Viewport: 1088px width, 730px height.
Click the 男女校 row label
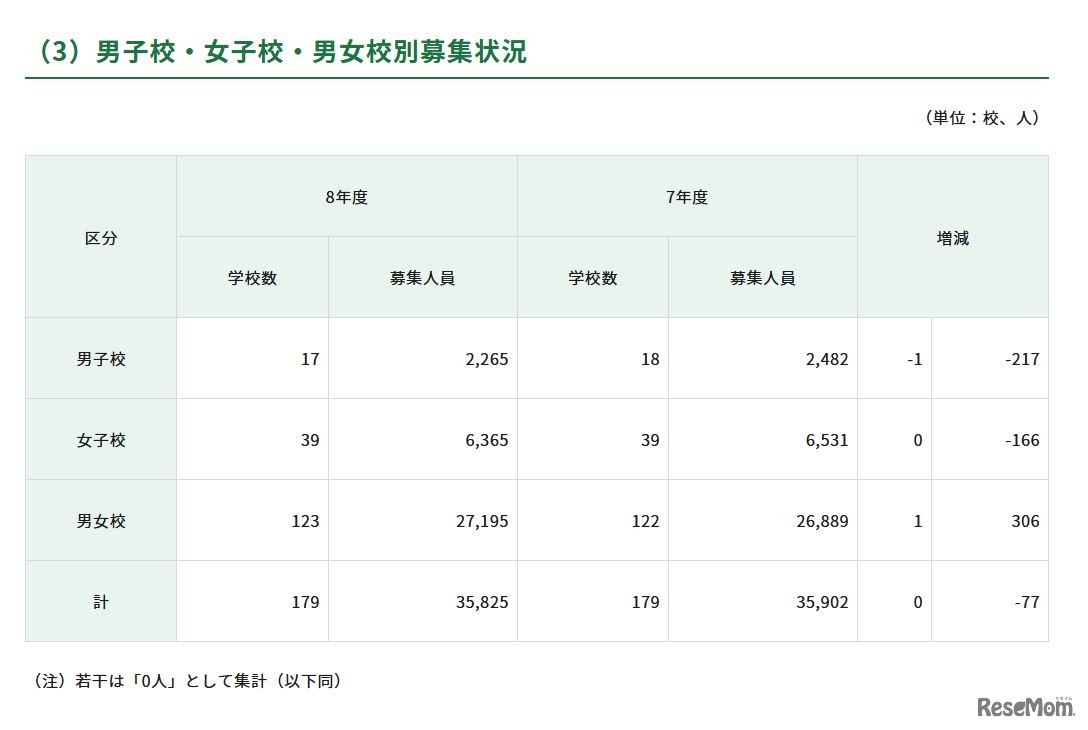pyautogui.click(x=100, y=520)
